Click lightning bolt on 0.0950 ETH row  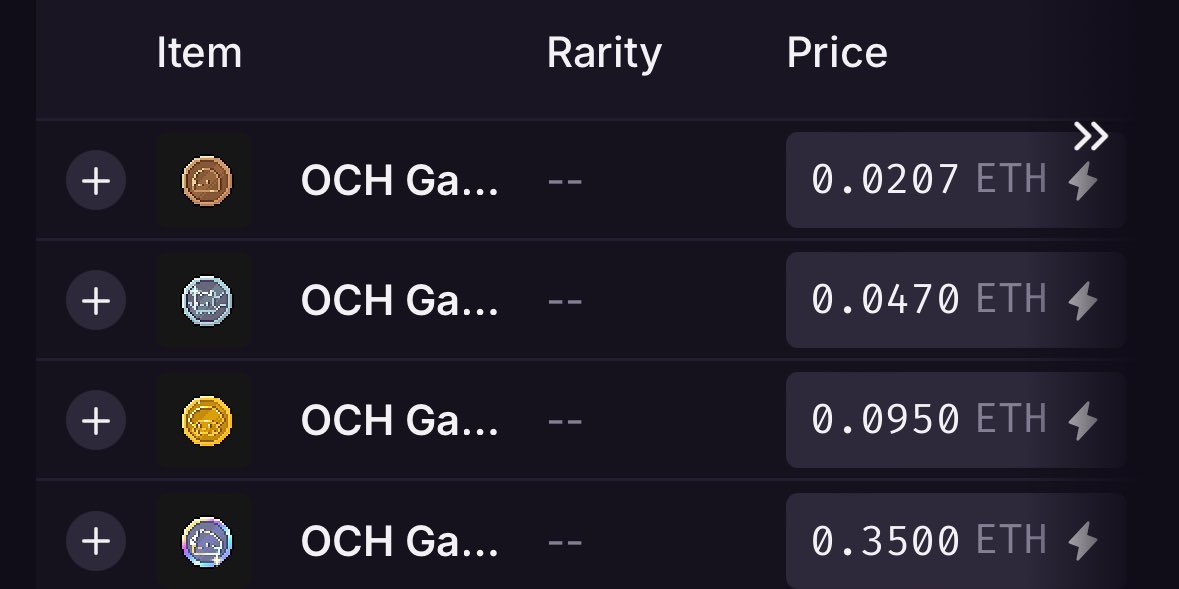[1083, 420]
